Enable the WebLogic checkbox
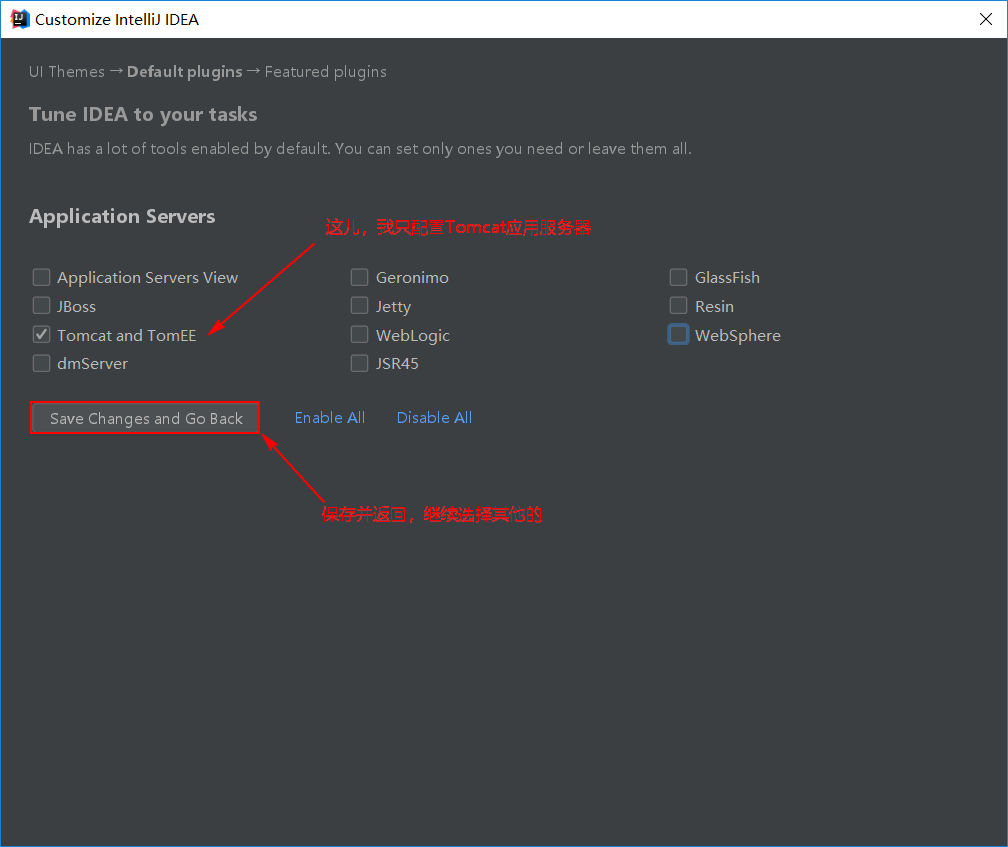This screenshot has height=847, width=1008. tap(359, 334)
